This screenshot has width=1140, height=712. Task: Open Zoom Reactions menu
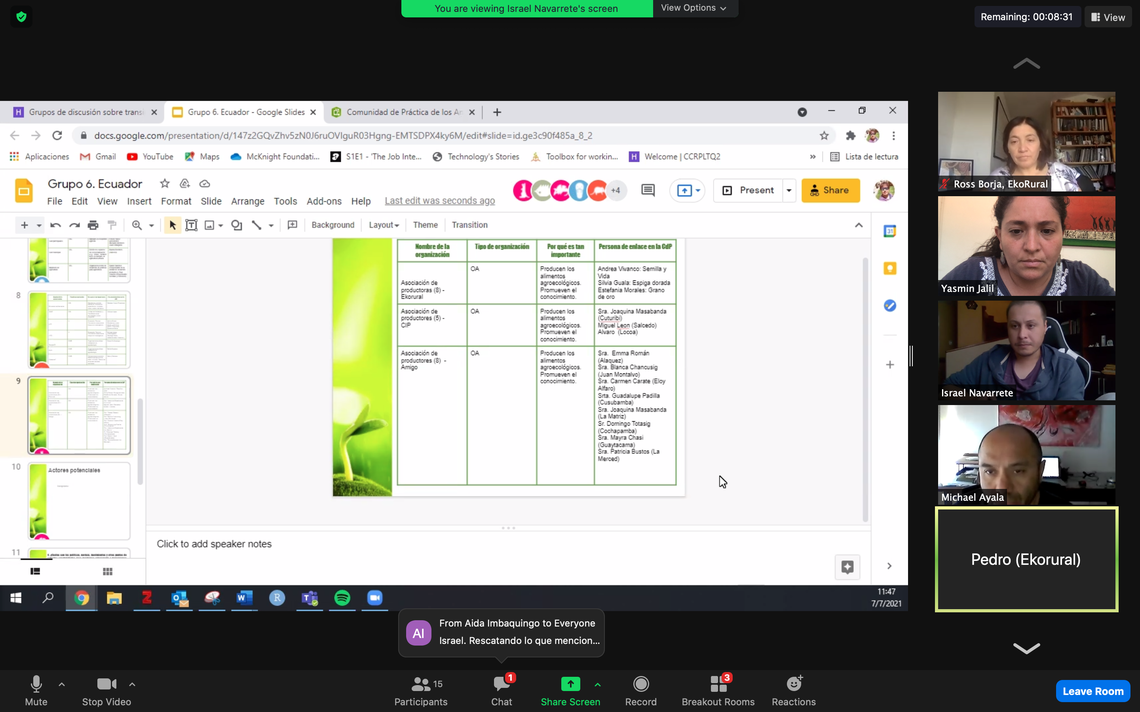pos(793,689)
